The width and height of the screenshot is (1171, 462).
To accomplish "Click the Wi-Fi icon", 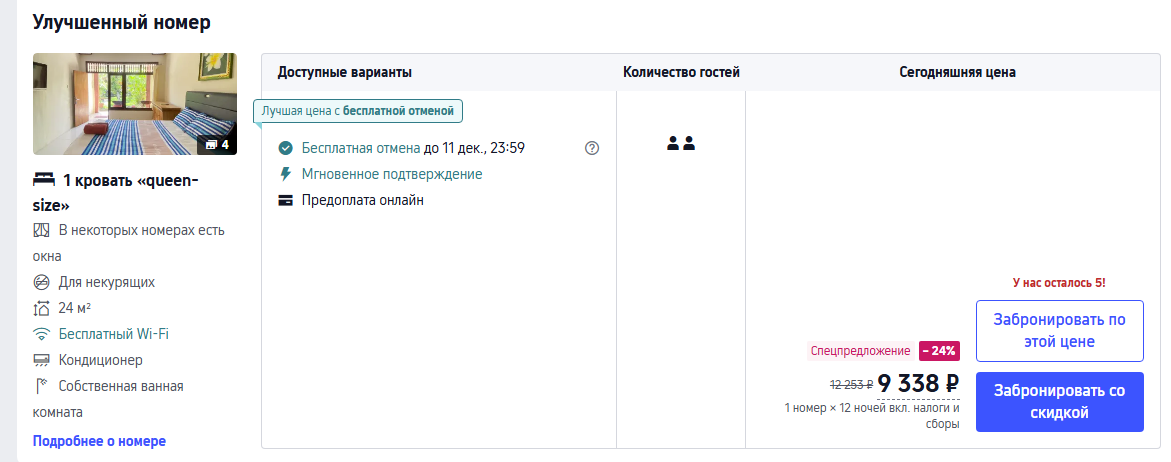I will 41,334.
